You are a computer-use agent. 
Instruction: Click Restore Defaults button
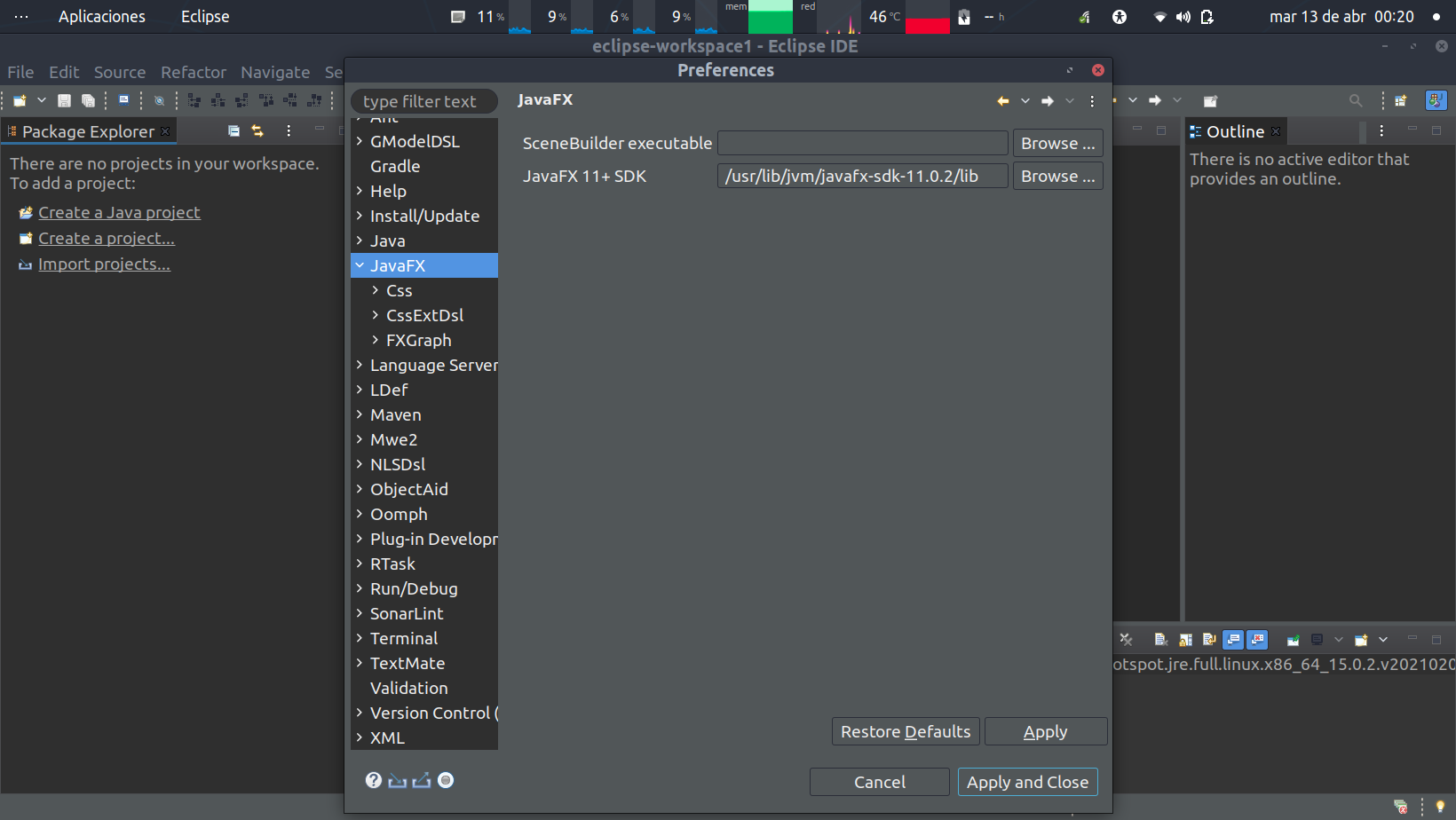(906, 731)
